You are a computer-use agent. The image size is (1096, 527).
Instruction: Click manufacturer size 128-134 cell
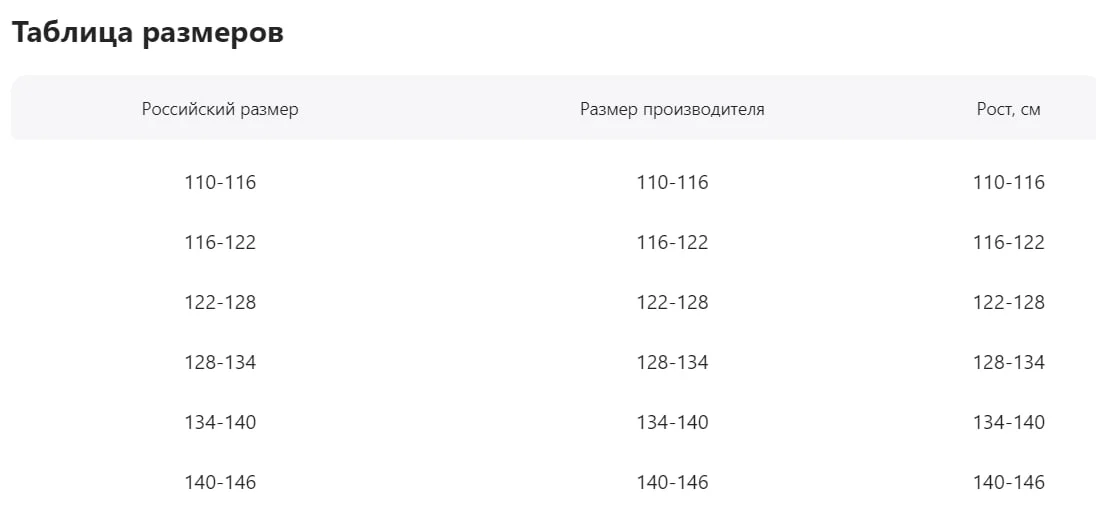[x=672, y=363]
